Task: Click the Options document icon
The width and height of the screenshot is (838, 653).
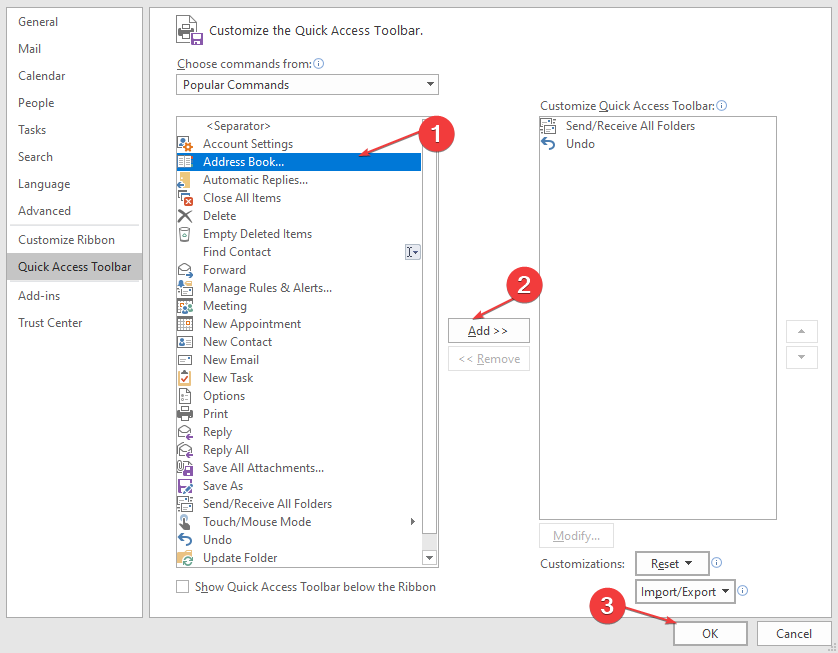Action: click(184, 396)
